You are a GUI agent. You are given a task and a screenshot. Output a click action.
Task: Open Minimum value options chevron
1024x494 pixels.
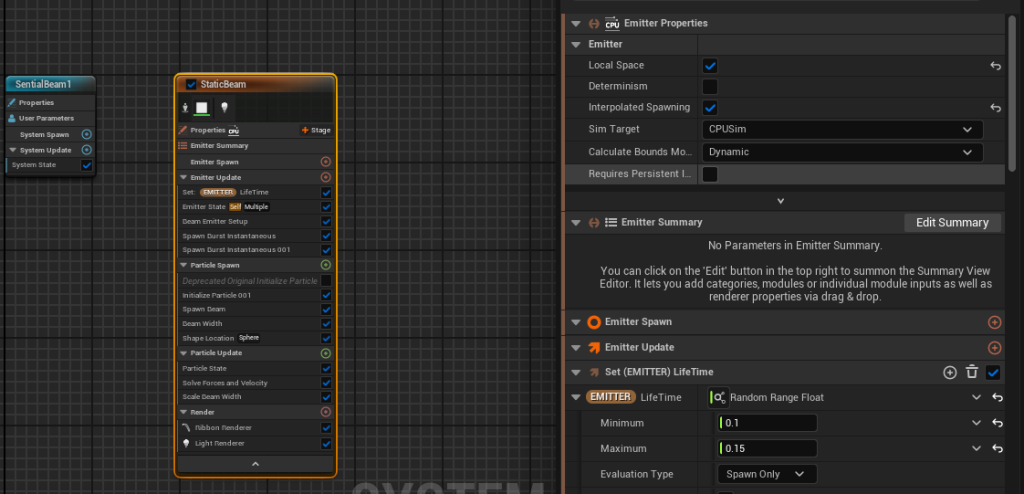coord(976,423)
